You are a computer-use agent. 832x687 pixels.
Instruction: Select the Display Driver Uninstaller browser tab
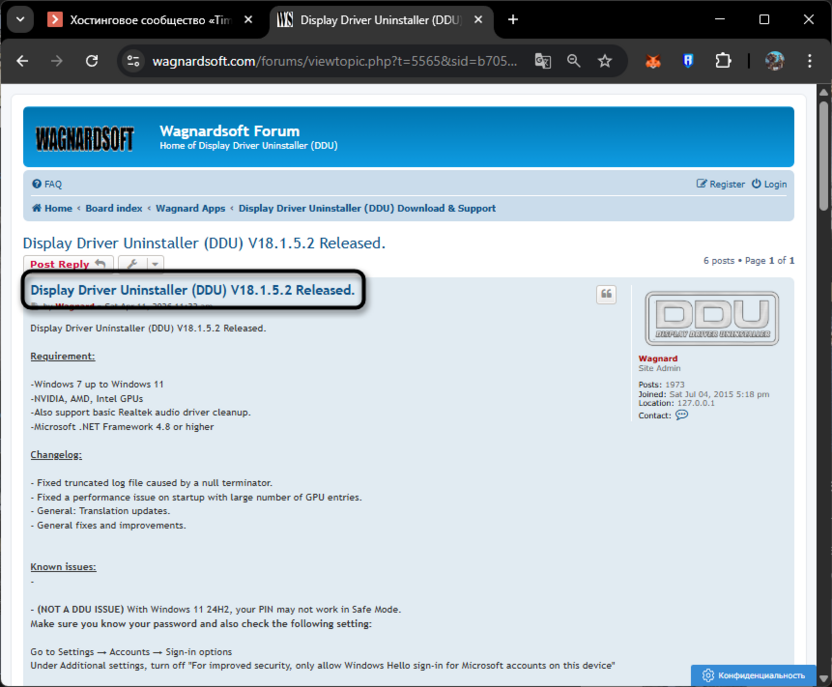(380, 20)
